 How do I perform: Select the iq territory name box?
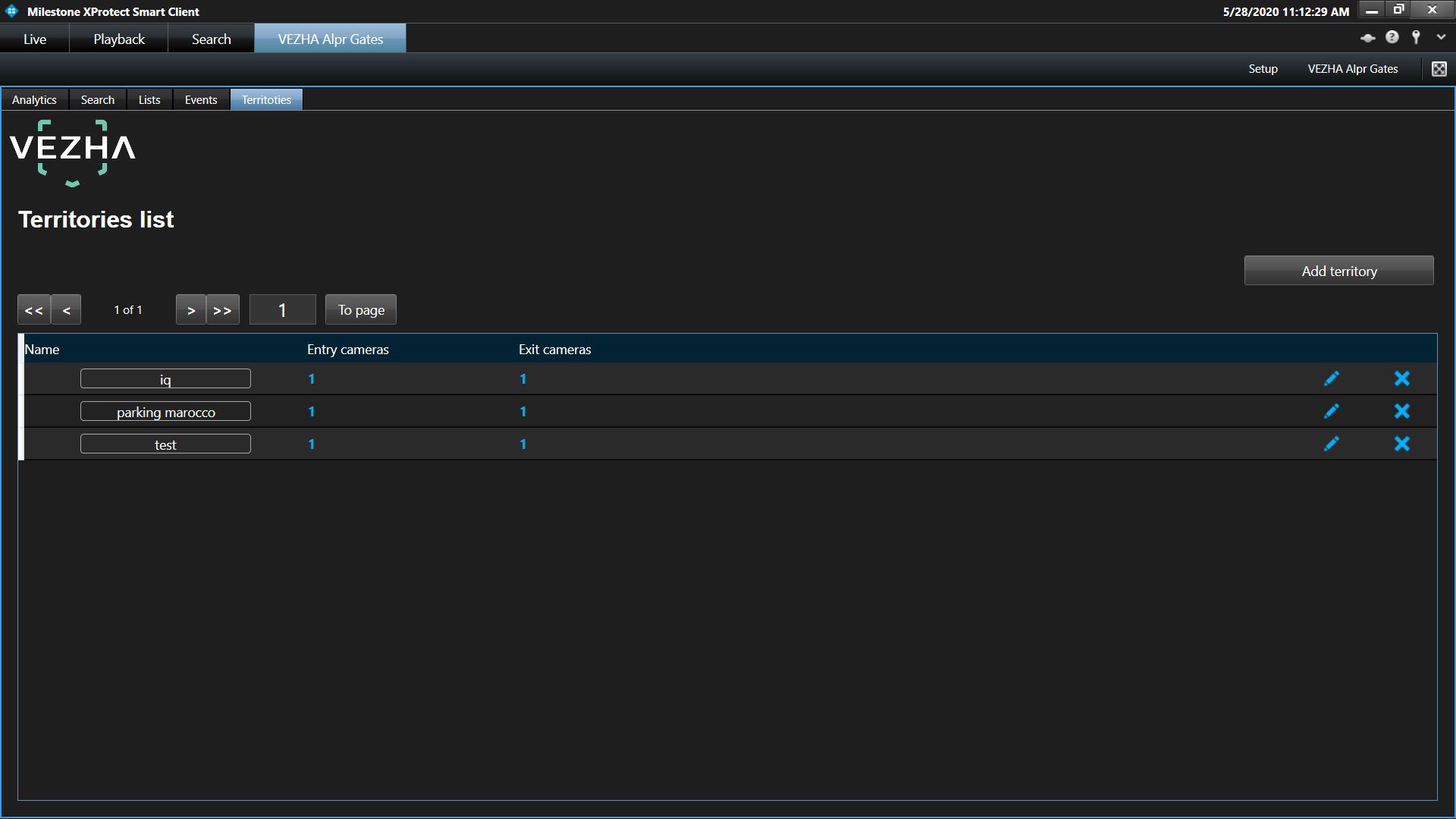point(165,378)
